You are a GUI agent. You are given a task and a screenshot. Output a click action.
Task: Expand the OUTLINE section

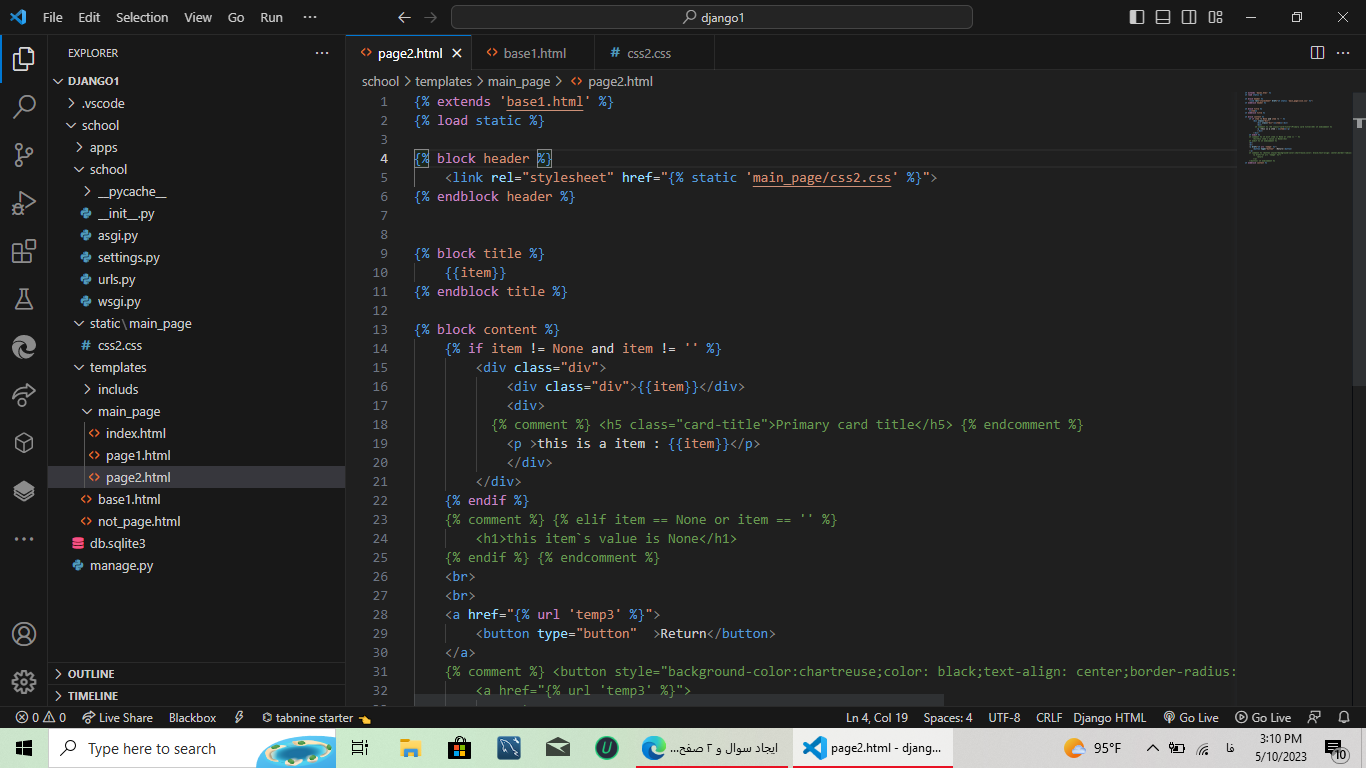91,674
